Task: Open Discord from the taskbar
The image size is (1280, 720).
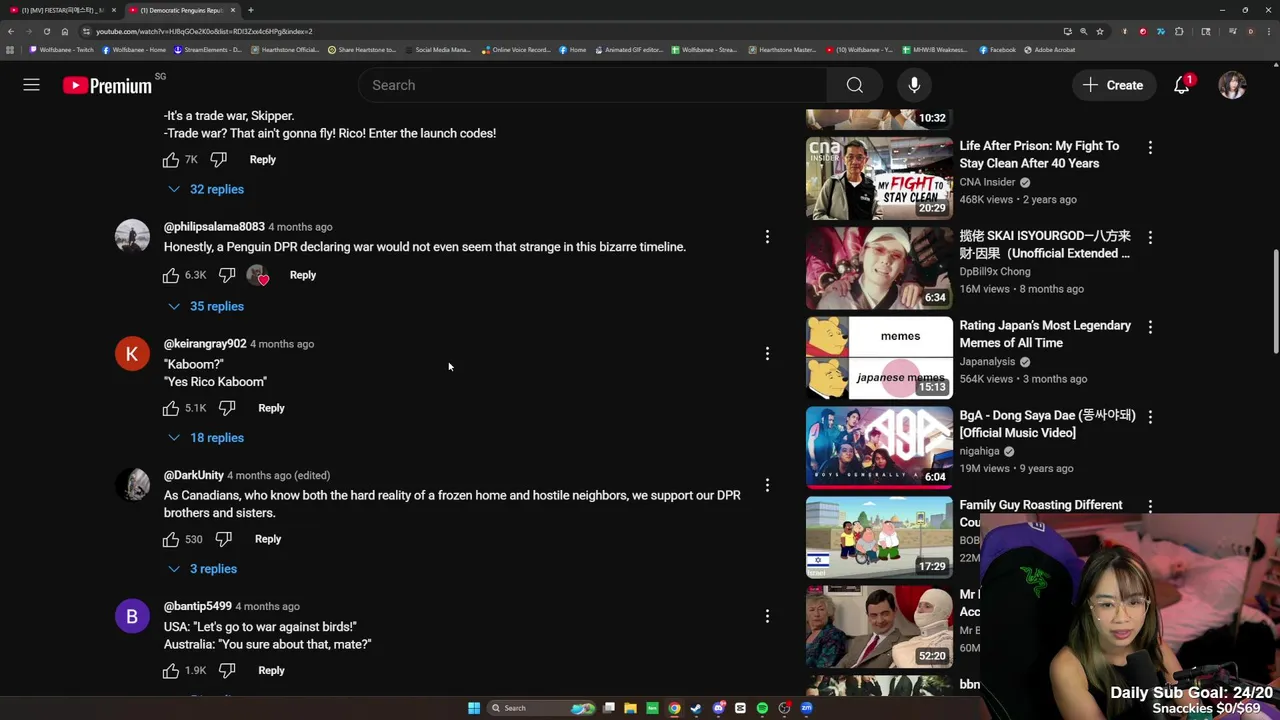Action: pyautogui.click(x=718, y=708)
